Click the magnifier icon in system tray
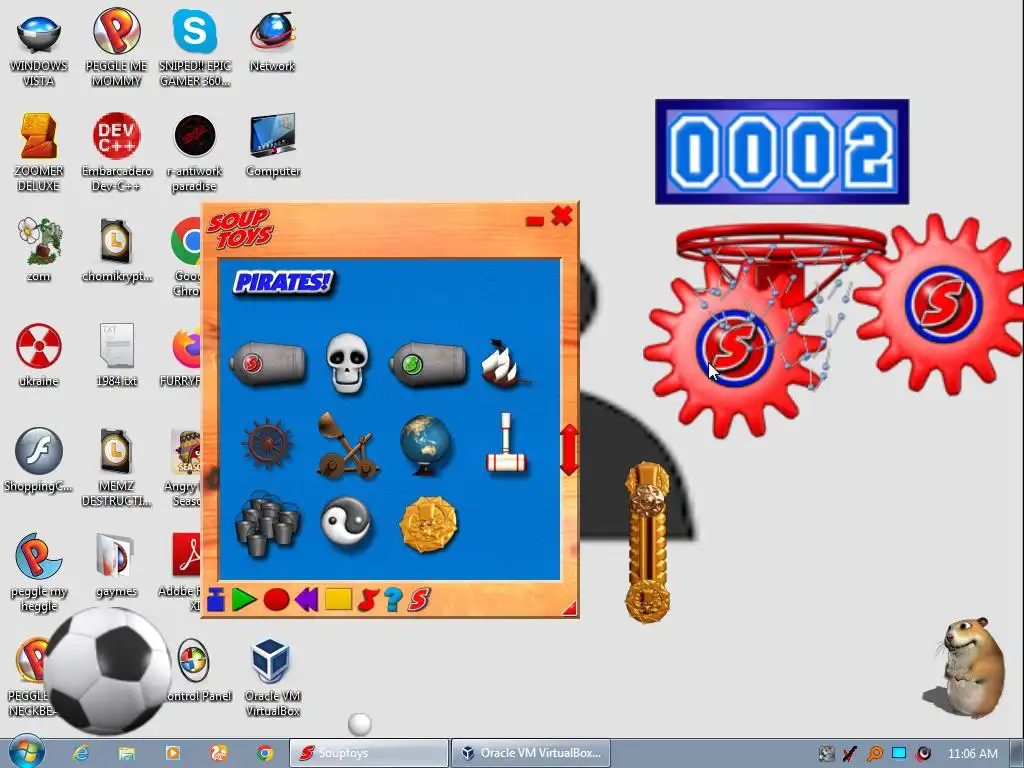 pos(874,754)
